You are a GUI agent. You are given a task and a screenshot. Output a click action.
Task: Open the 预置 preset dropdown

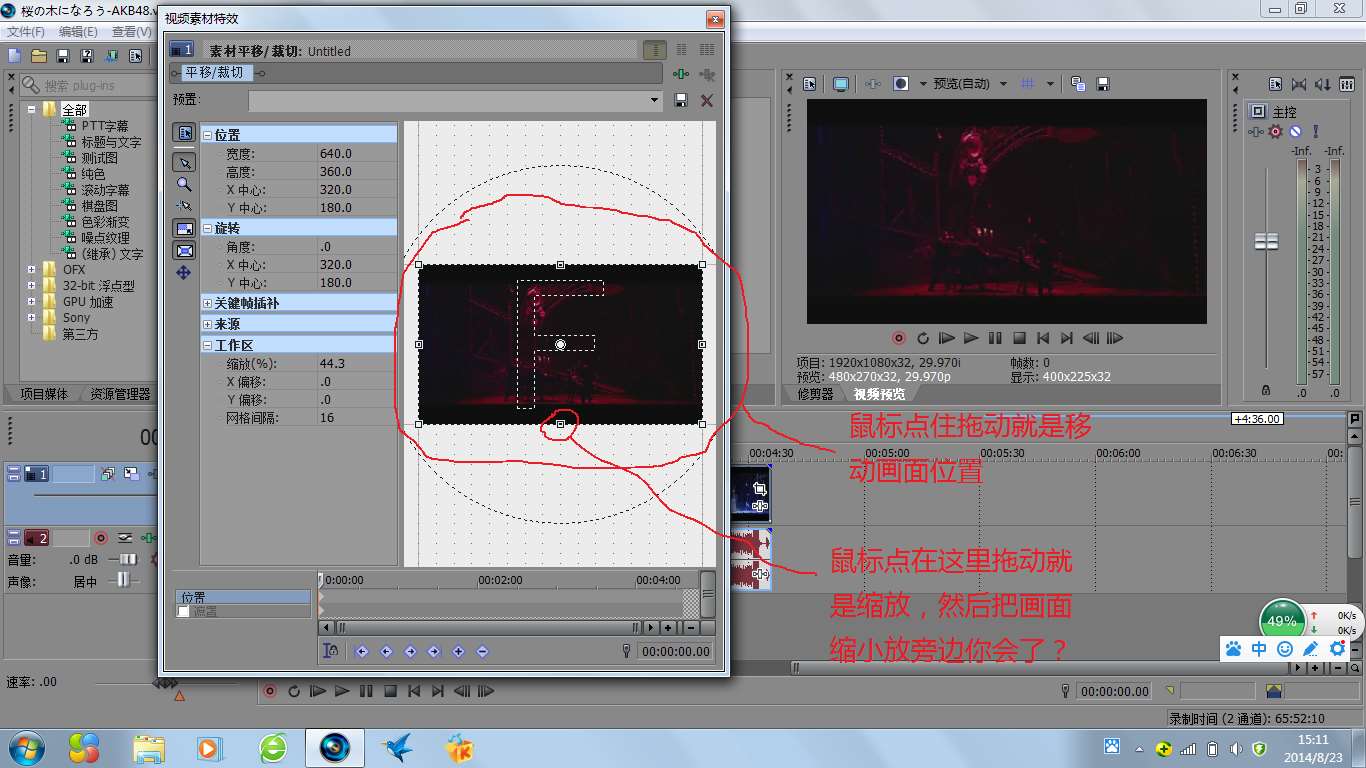(x=655, y=100)
